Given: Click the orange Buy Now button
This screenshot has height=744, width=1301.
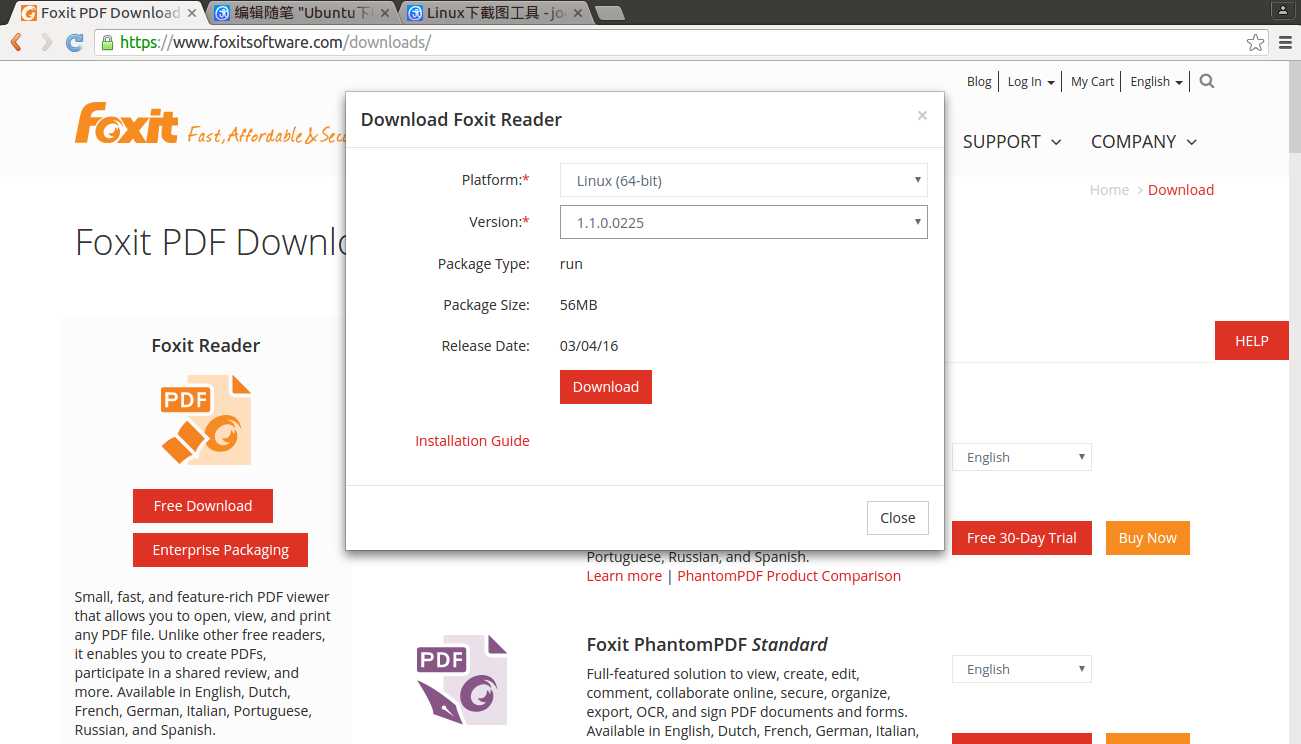Looking at the screenshot, I should 1148,538.
